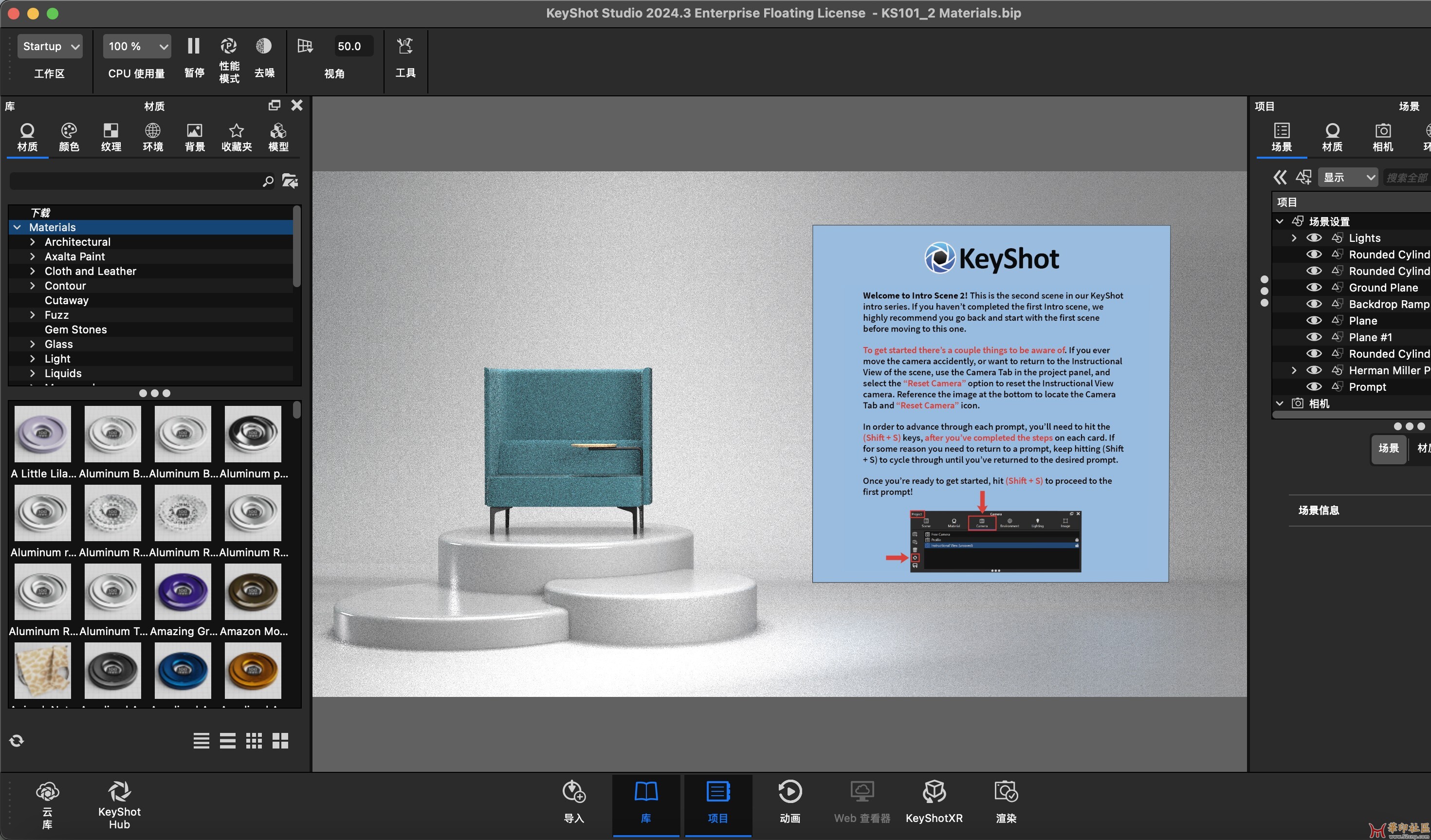Switch to the large grid view
The image size is (1431, 840).
coord(280,741)
